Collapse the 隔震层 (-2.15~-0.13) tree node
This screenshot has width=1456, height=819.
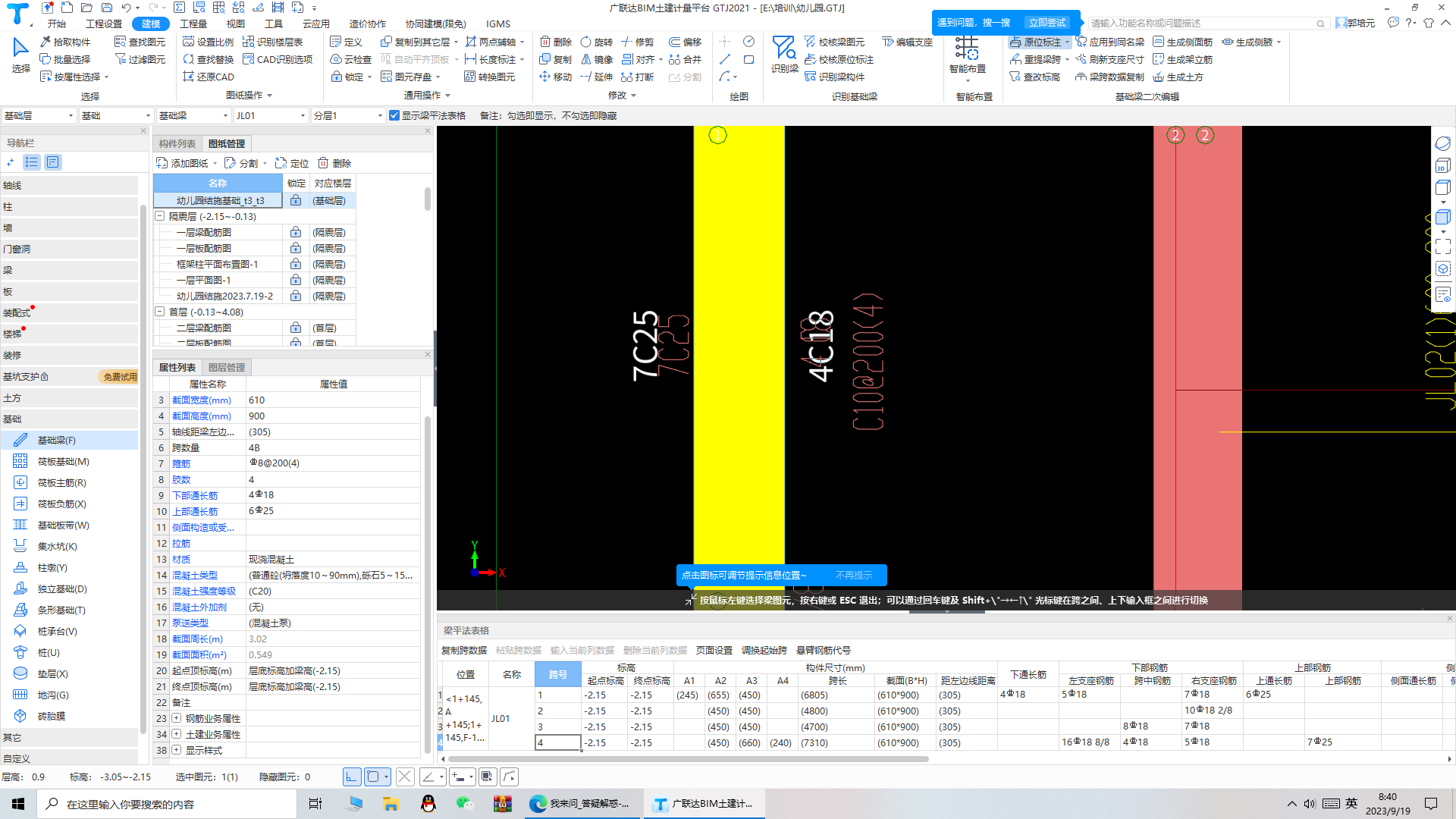[160, 216]
